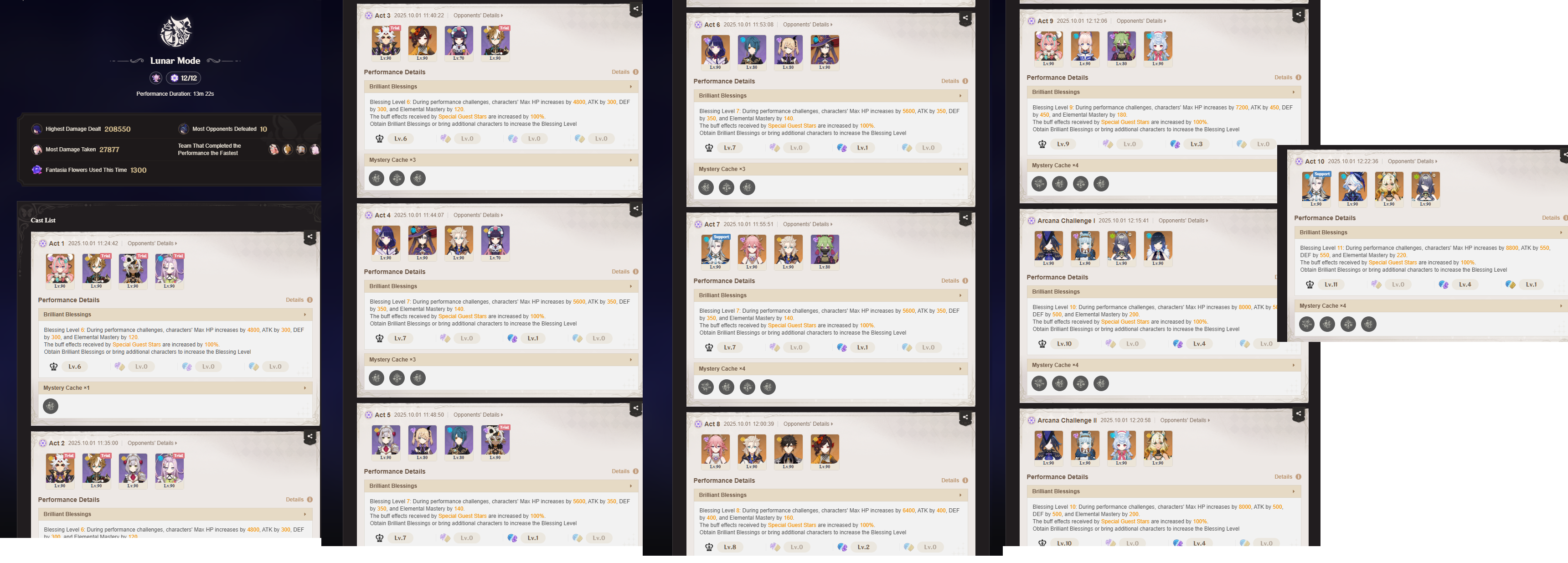
Task: Open Details link in Act 5 Performance Details
Action: point(620,472)
